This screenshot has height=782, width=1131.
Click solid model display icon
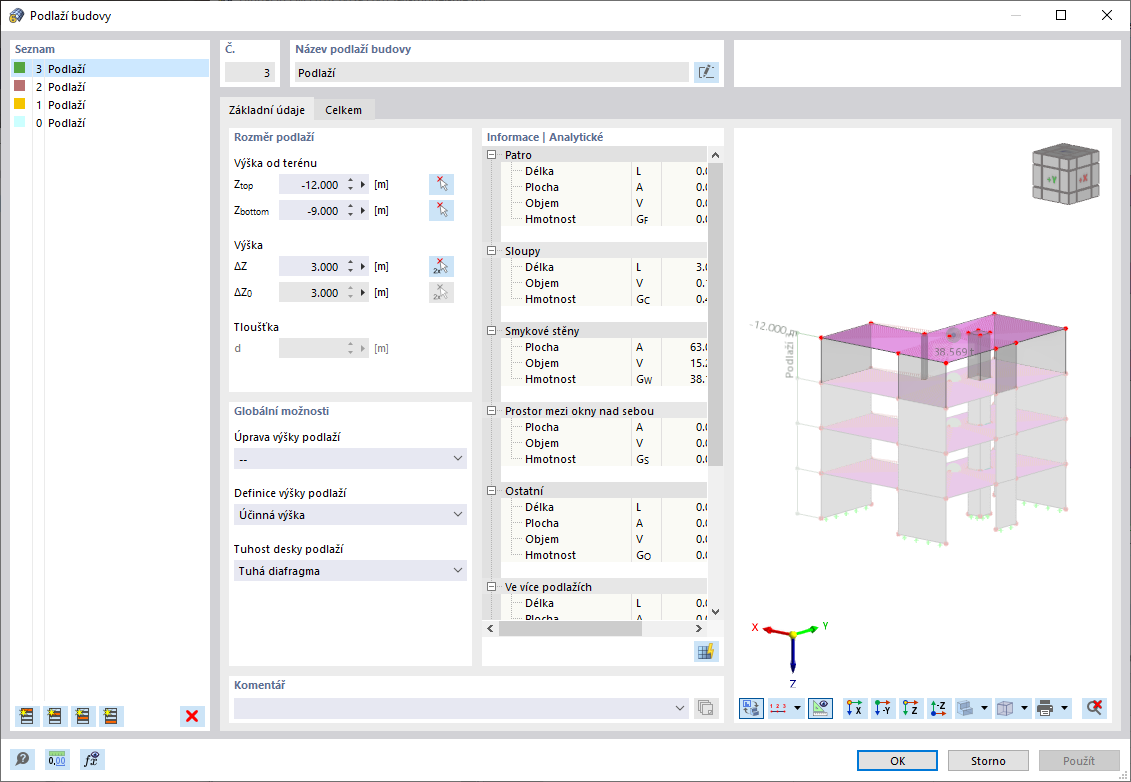(x=966, y=708)
